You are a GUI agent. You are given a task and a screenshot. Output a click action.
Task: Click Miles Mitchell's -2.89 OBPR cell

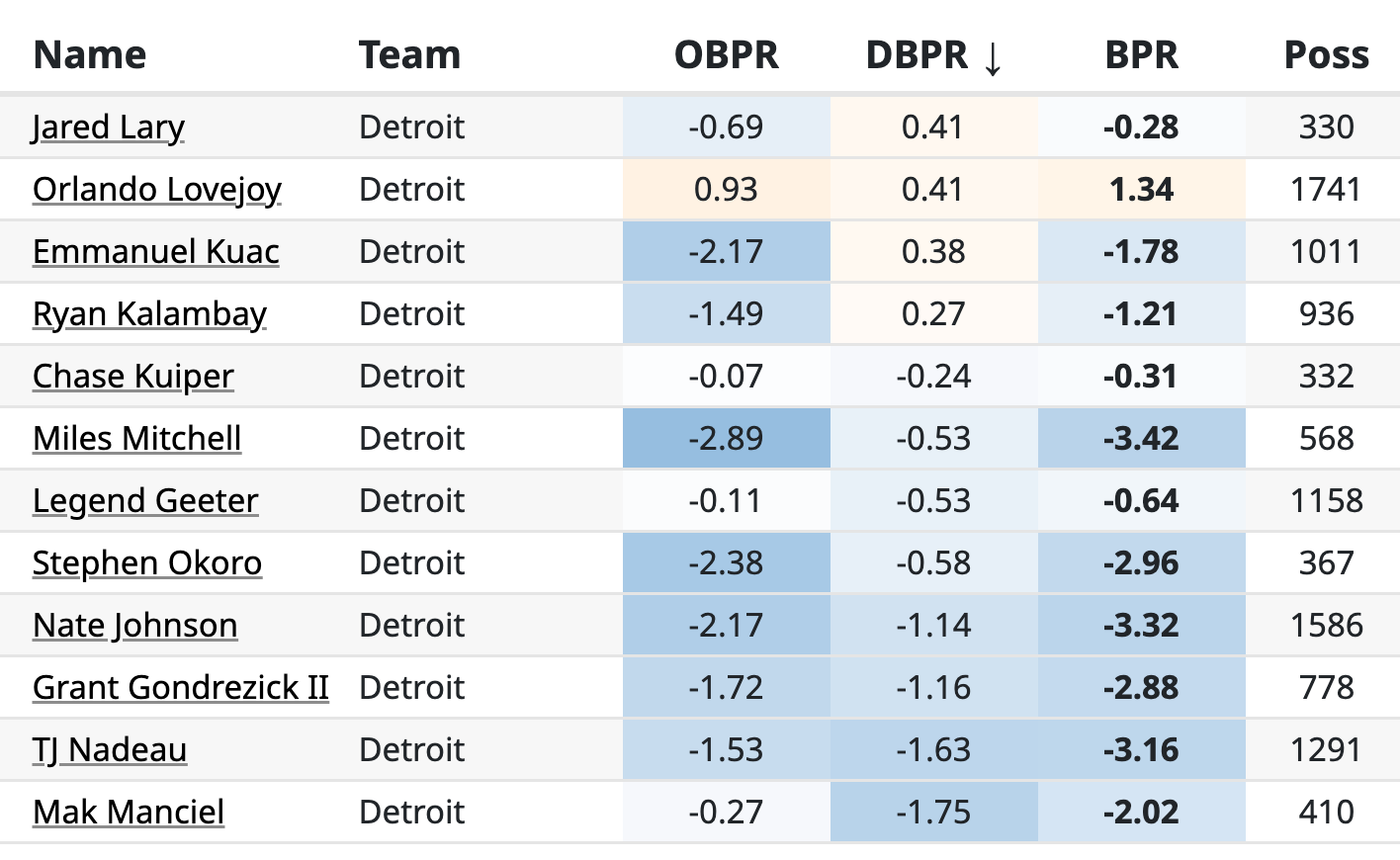726,439
